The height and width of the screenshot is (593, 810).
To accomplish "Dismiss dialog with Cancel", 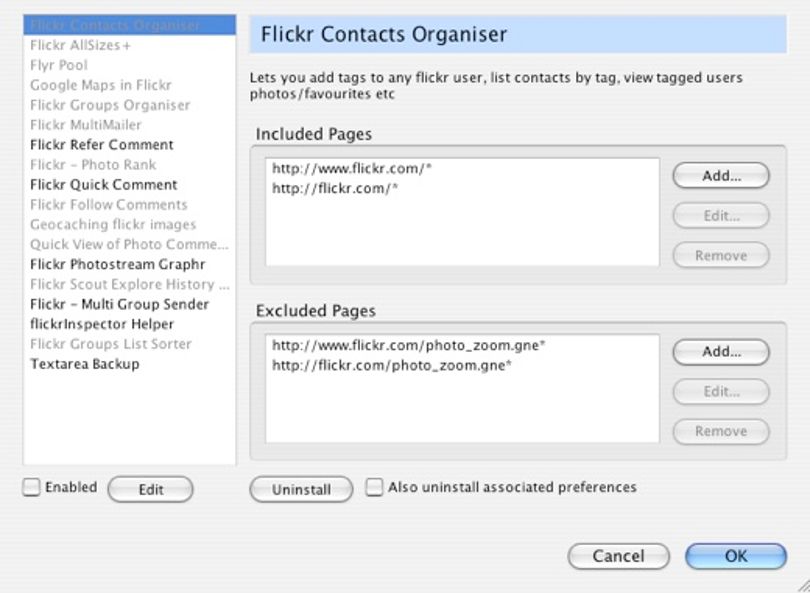I will (618, 556).
